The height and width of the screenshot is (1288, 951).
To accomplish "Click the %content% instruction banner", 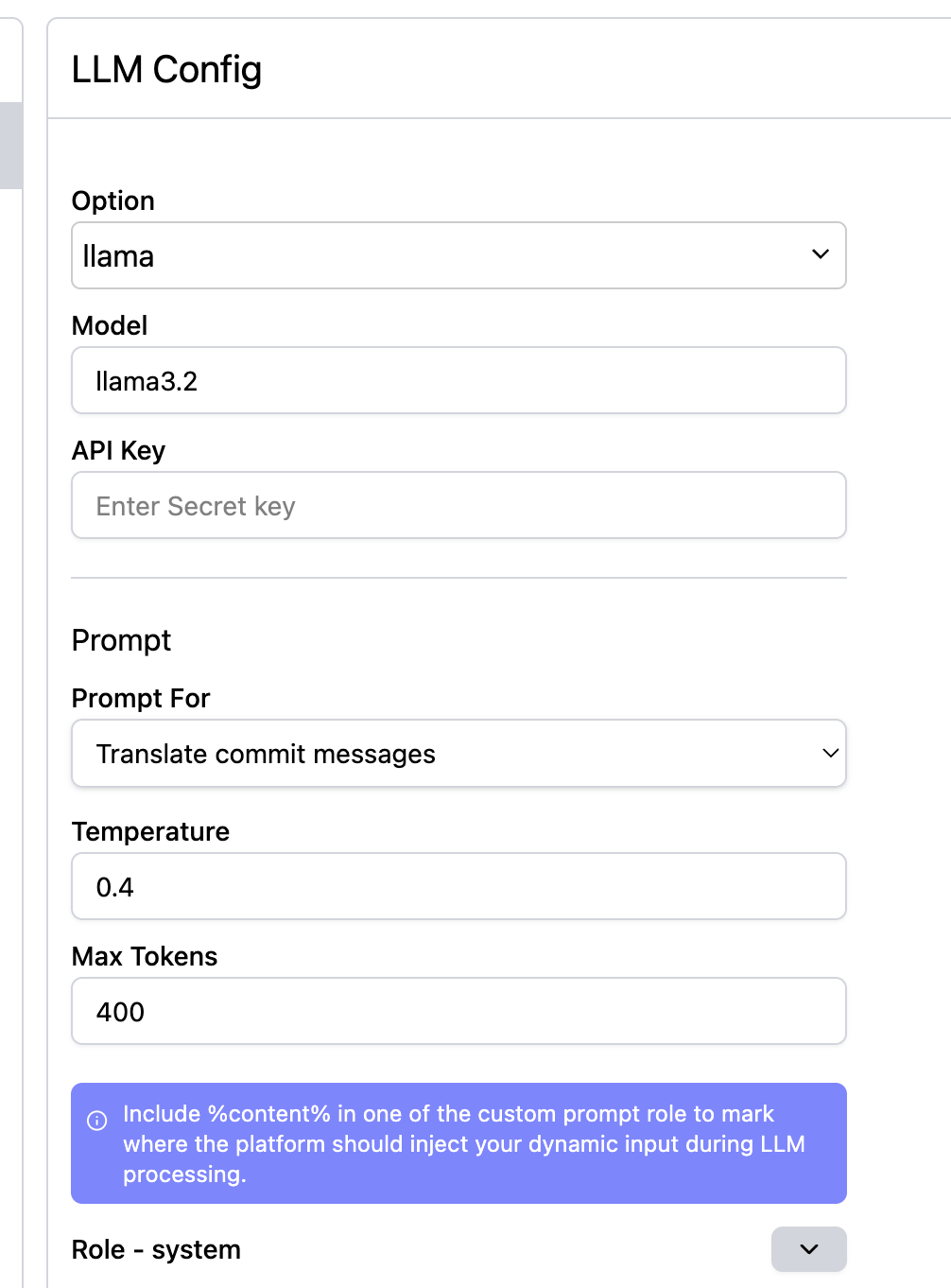I will tap(458, 1143).
